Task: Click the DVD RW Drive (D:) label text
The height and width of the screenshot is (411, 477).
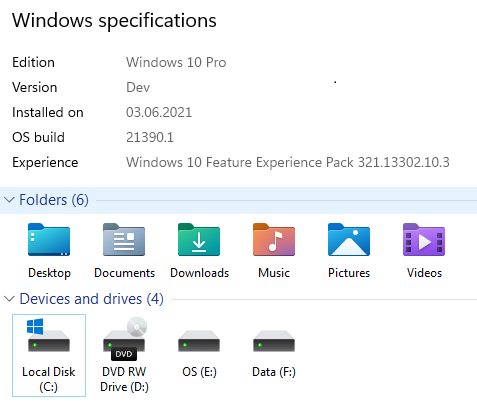Action: pyautogui.click(x=124, y=379)
